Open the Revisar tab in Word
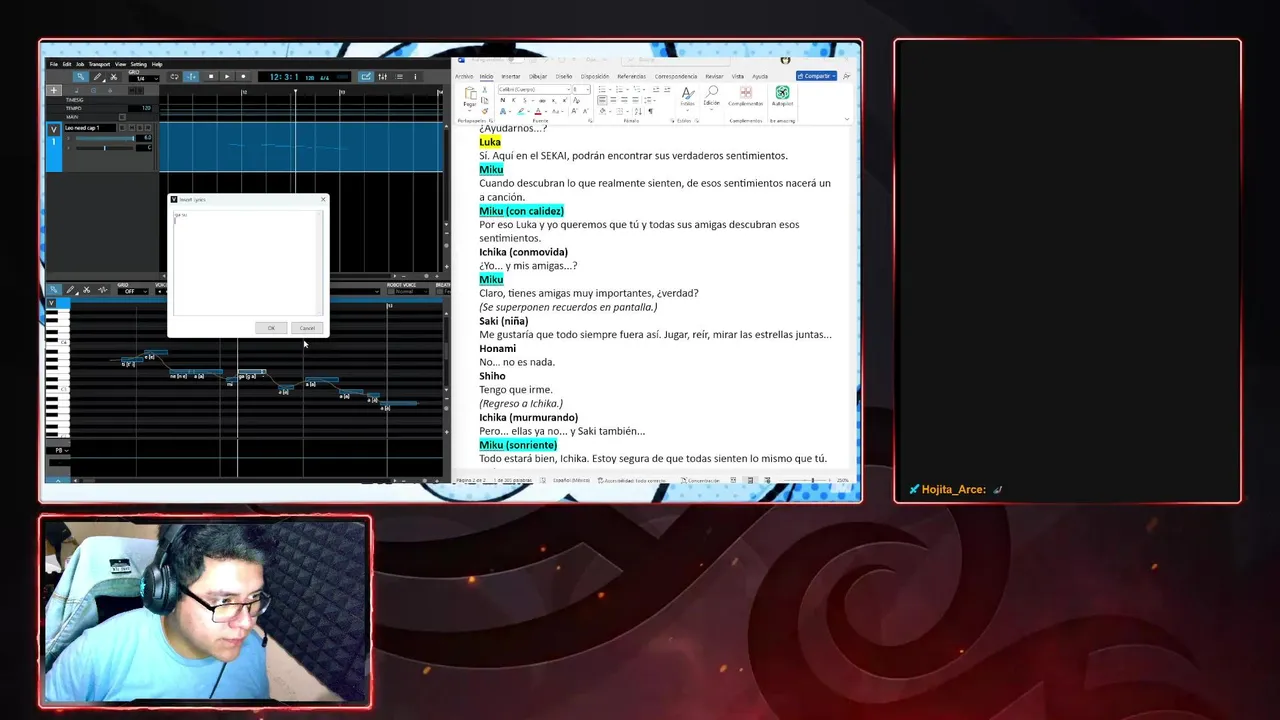Image resolution: width=1280 pixels, height=720 pixels. pos(714,76)
